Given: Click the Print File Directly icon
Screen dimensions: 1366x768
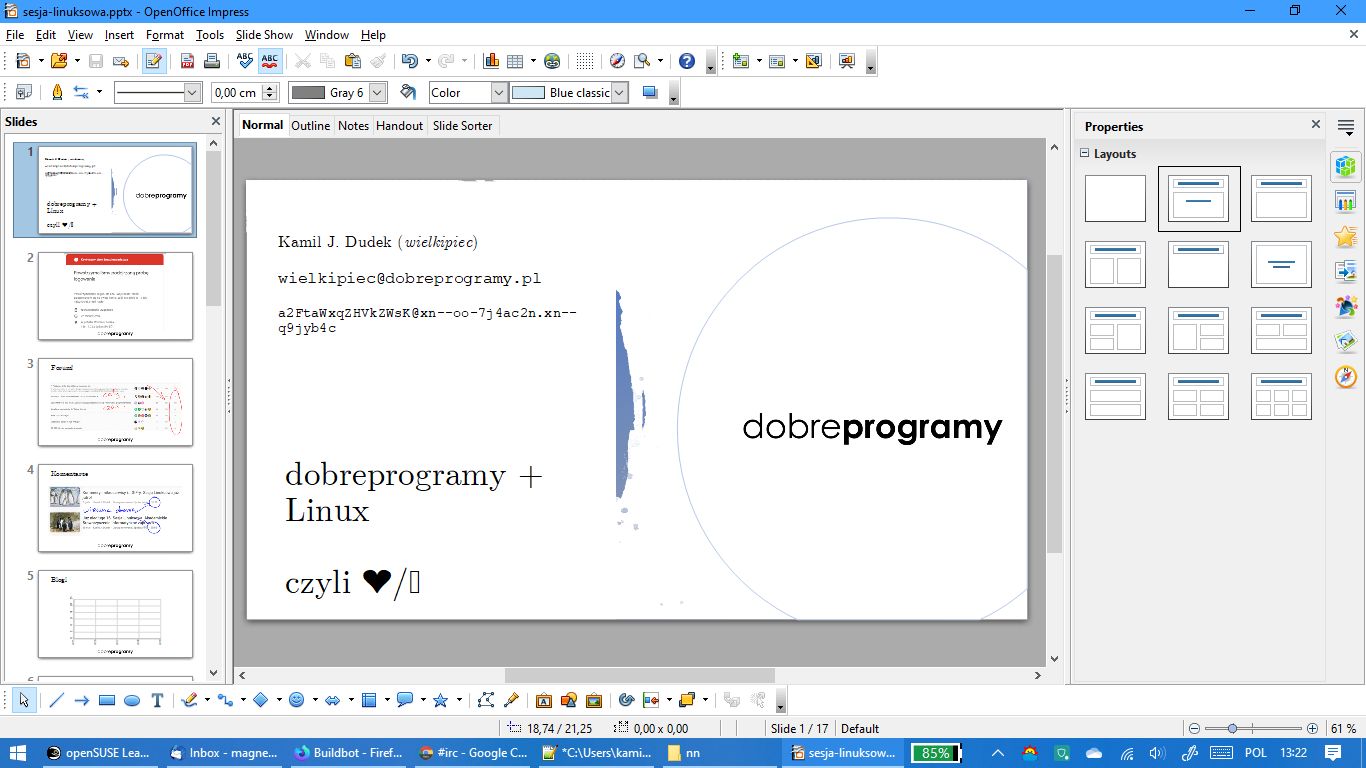Looking at the screenshot, I should pos(211,61).
